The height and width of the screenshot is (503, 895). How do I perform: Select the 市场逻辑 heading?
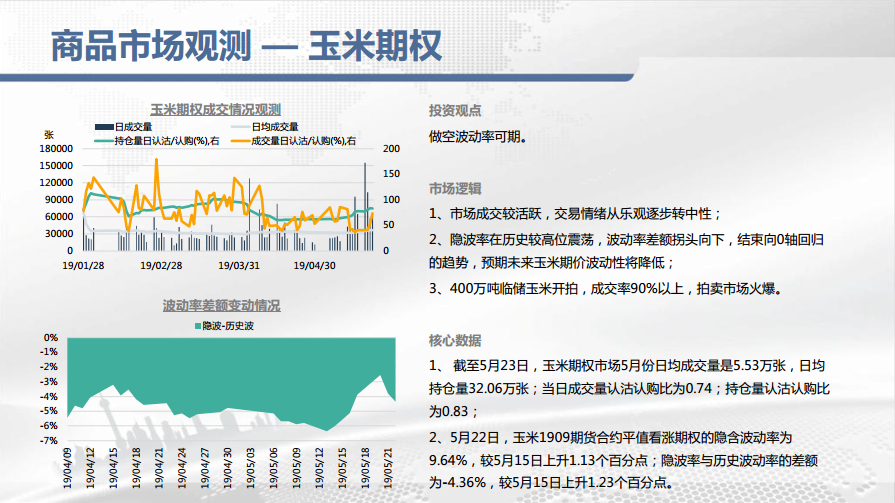tap(455, 188)
